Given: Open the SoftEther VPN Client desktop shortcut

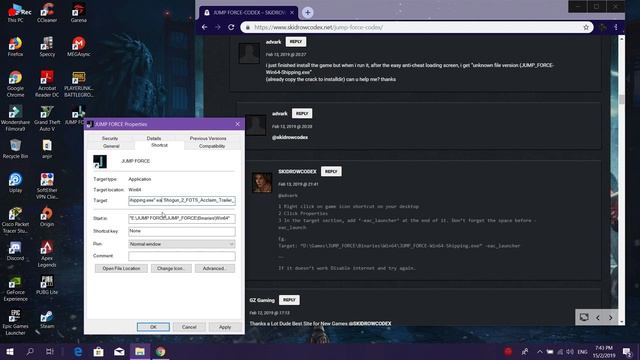Looking at the screenshot, I should 47,186.
